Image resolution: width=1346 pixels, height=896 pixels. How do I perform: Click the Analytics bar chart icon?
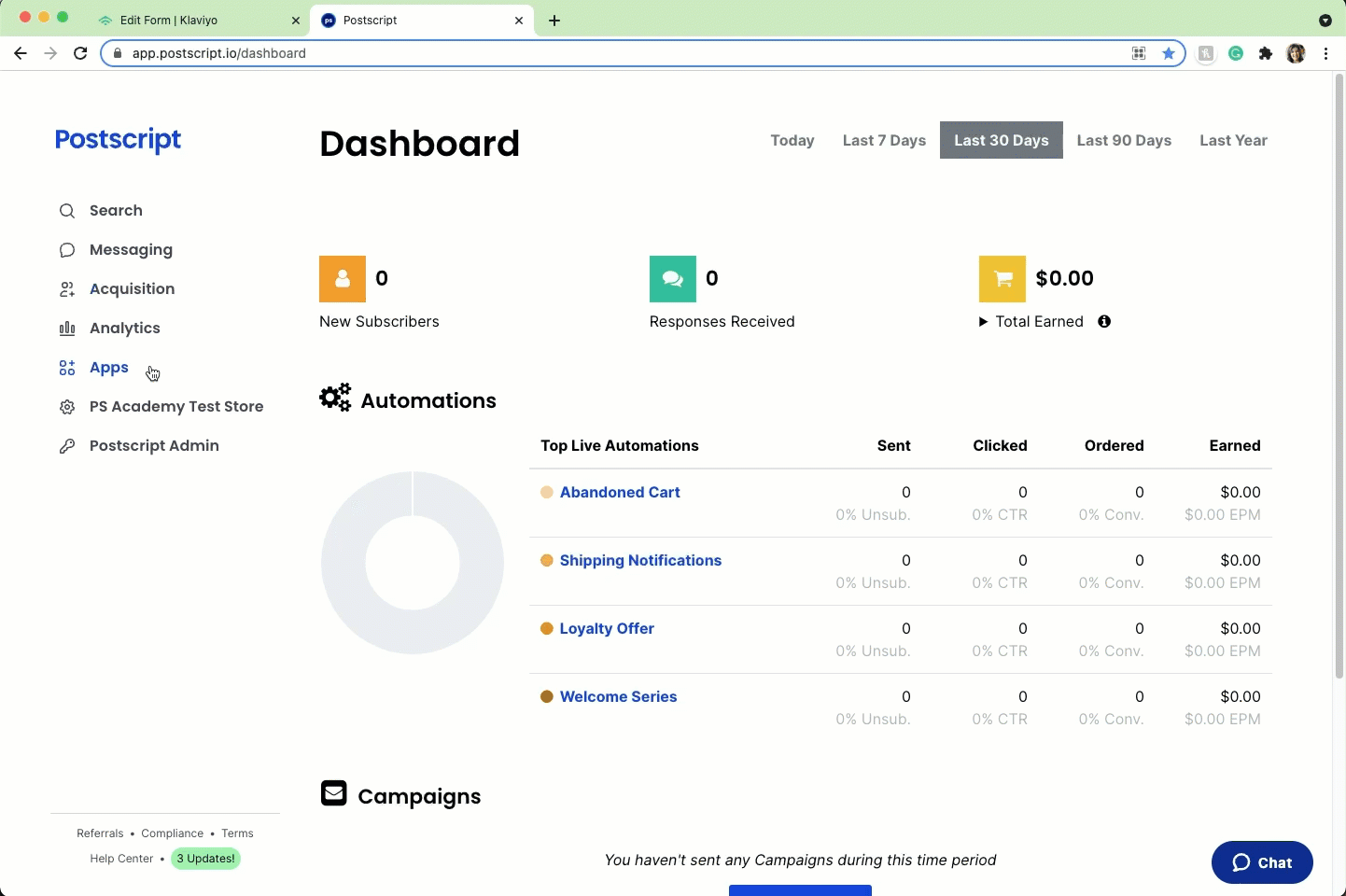[x=67, y=329]
